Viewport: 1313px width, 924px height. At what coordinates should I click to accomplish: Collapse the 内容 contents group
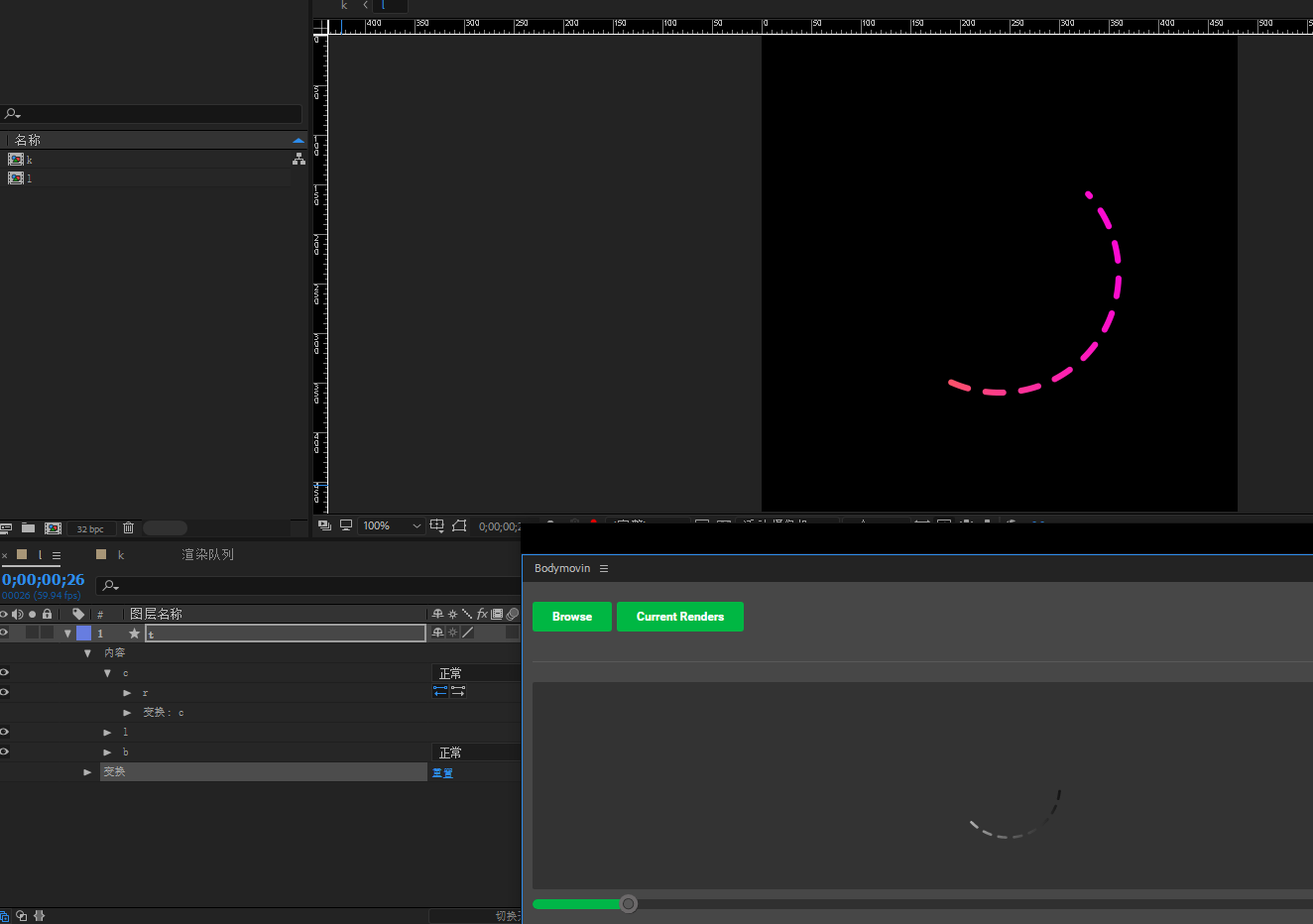[x=87, y=652]
